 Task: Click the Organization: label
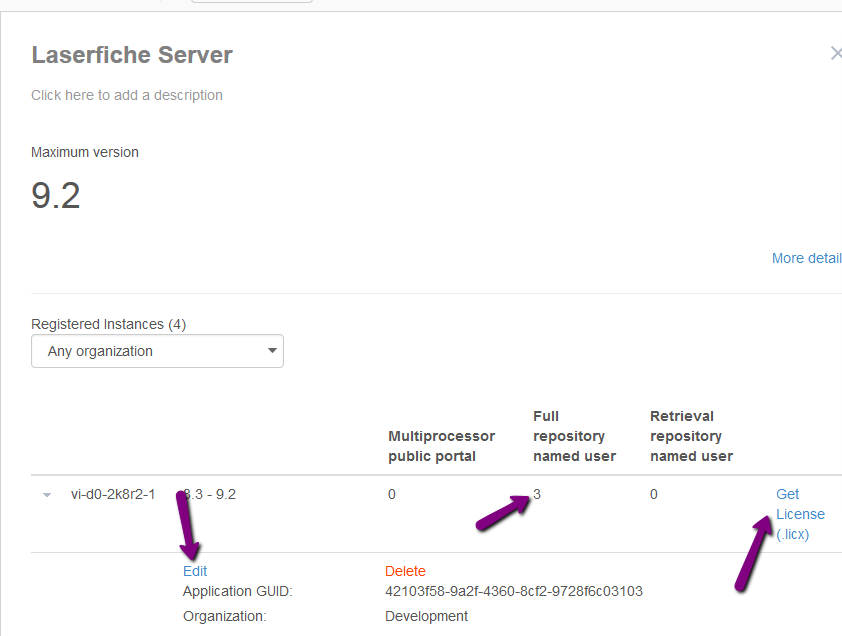(224, 616)
